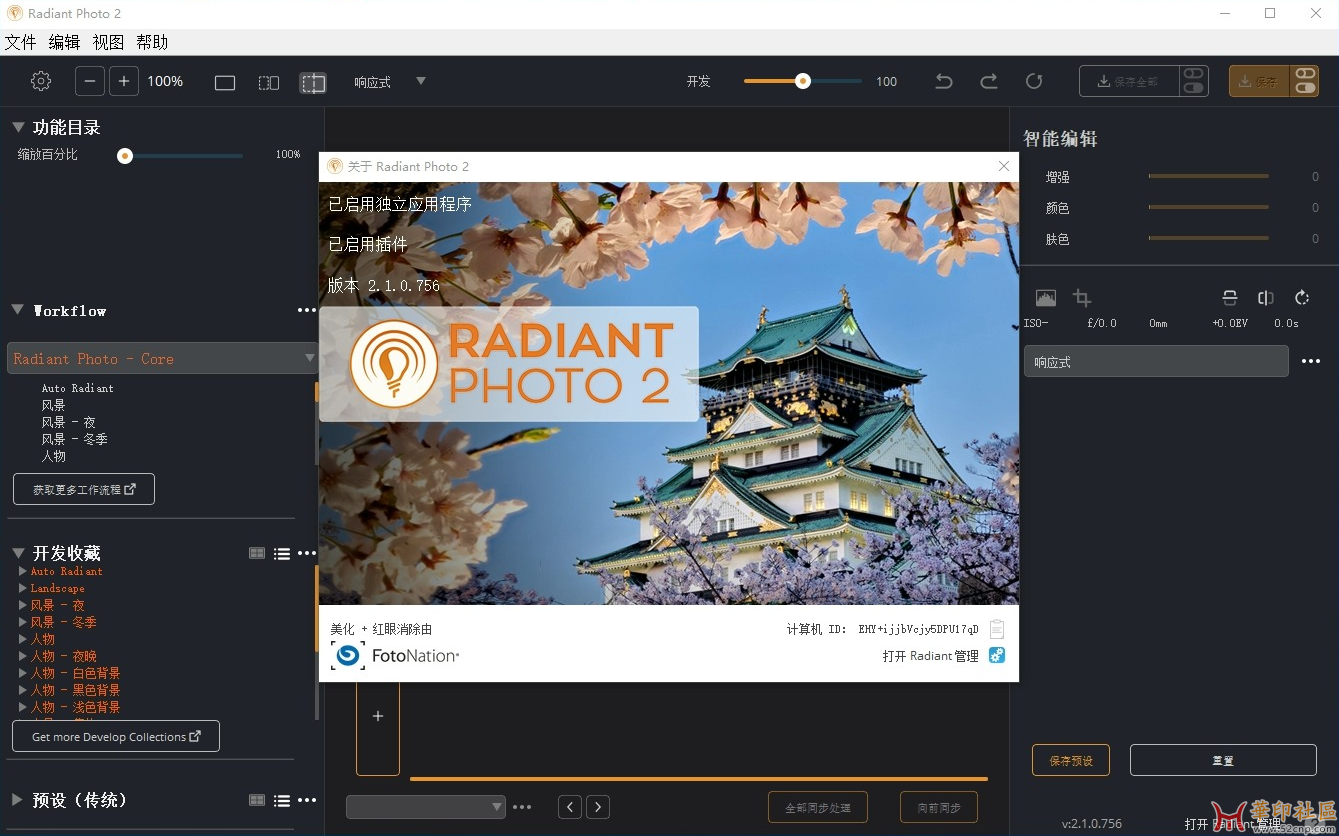
Task: Open three-dots menu beside 响应式 field
Action: [1310, 361]
